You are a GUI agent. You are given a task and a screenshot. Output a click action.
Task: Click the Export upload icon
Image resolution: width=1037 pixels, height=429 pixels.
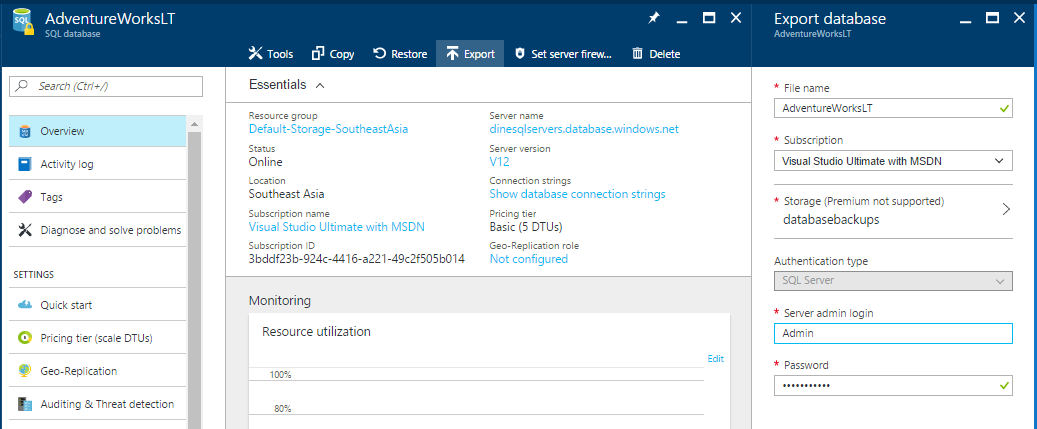pyautogui.click(x=452, y=54)
